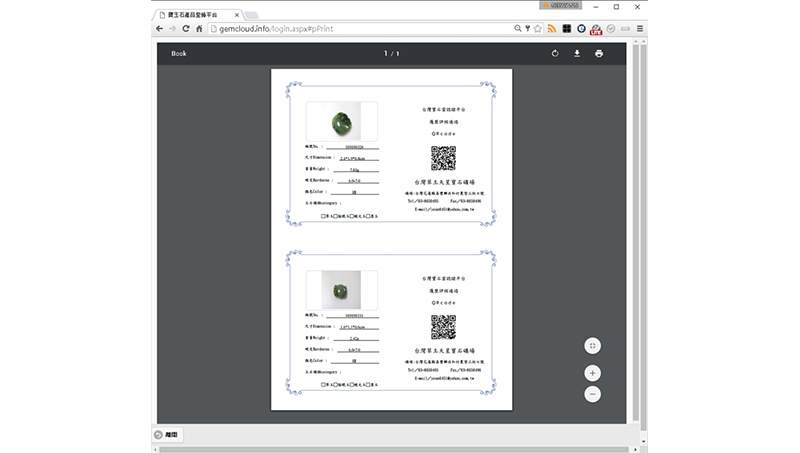Click the green gemstone photo on top certificate
The width and height of the screenshot is (800, 453).
click(x=341, y=123)
